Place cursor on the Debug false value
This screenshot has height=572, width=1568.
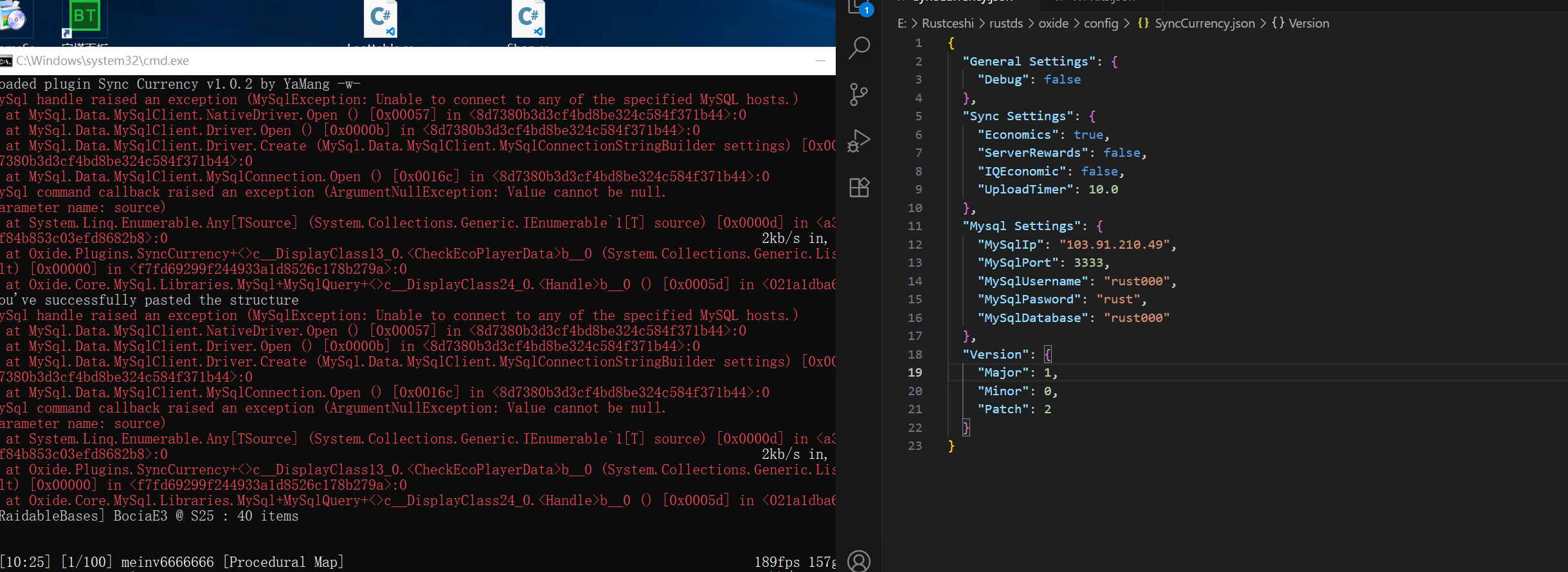pos(1062,80)
